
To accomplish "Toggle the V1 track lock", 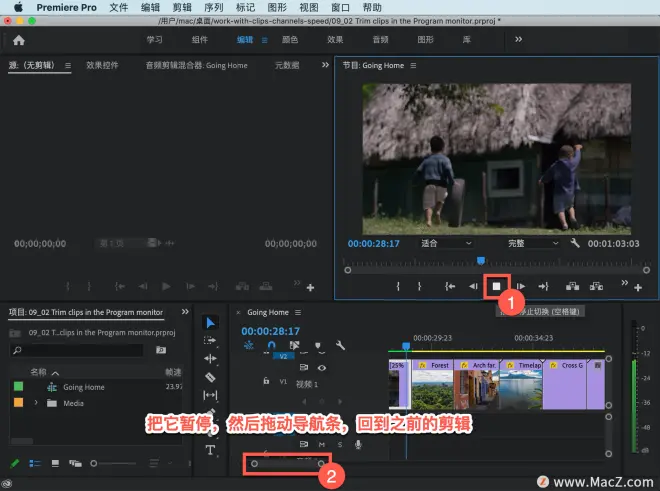I will [x=266, y=381].
